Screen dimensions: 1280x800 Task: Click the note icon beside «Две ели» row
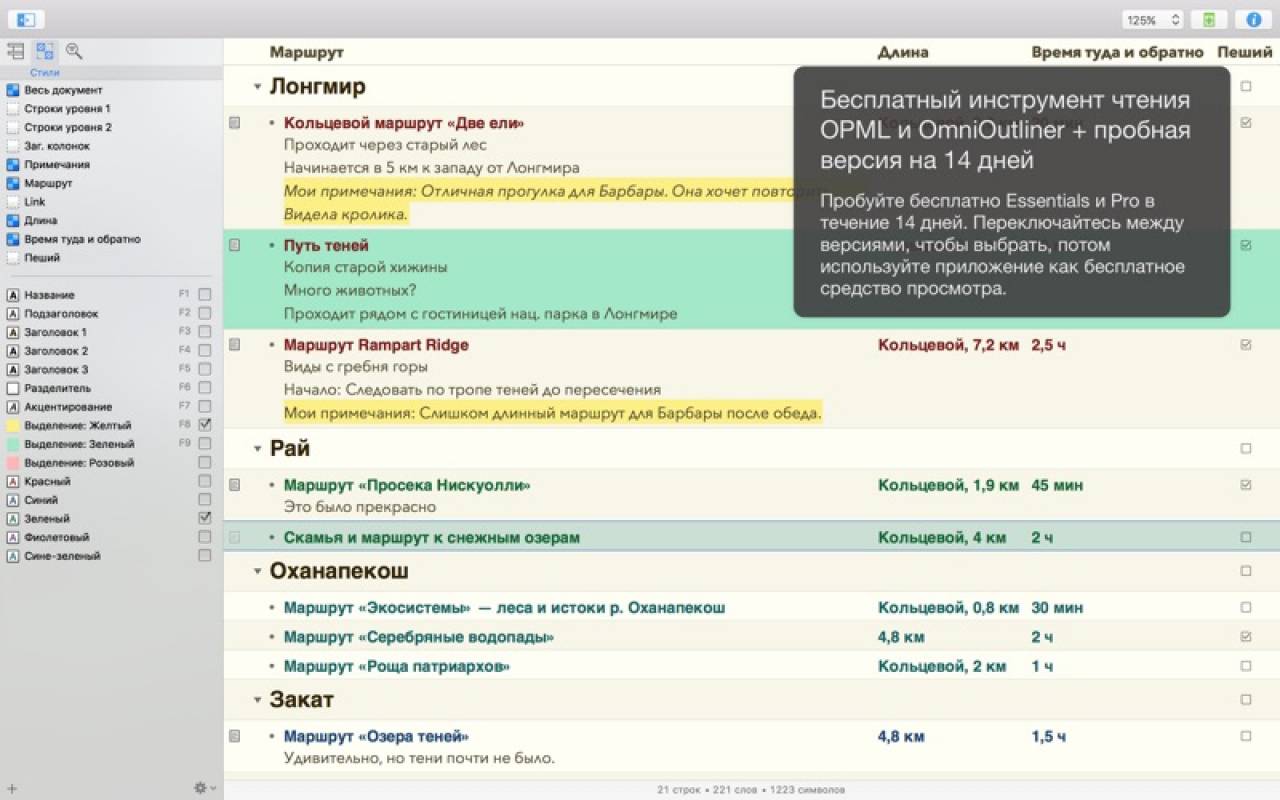pyautogui.click(x=234, y=123)
